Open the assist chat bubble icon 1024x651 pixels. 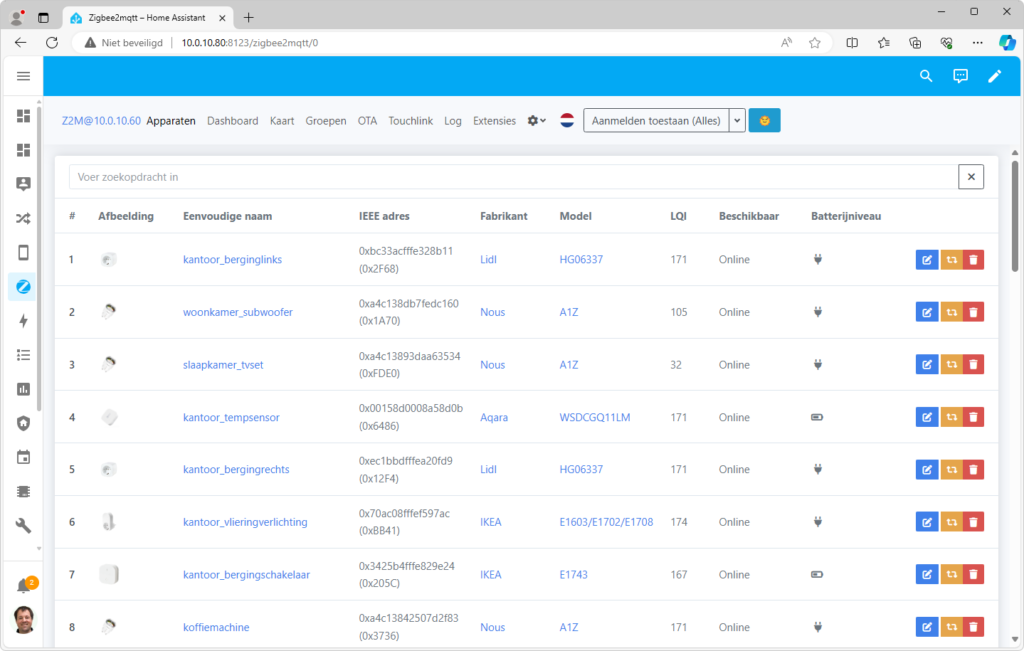point(960,76)
